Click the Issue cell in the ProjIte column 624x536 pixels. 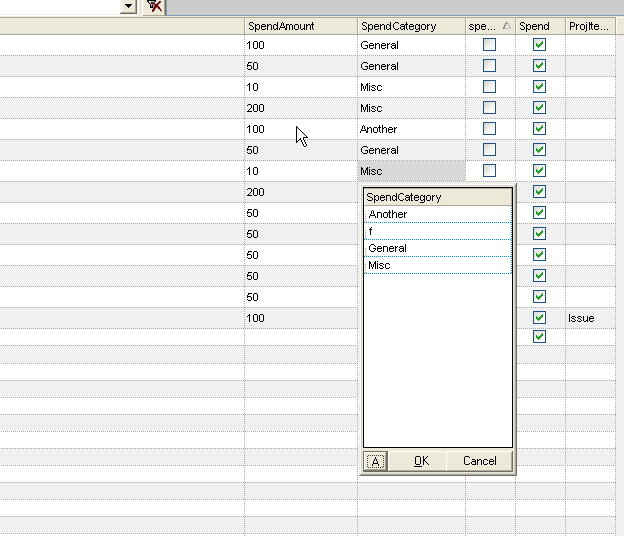590,318
